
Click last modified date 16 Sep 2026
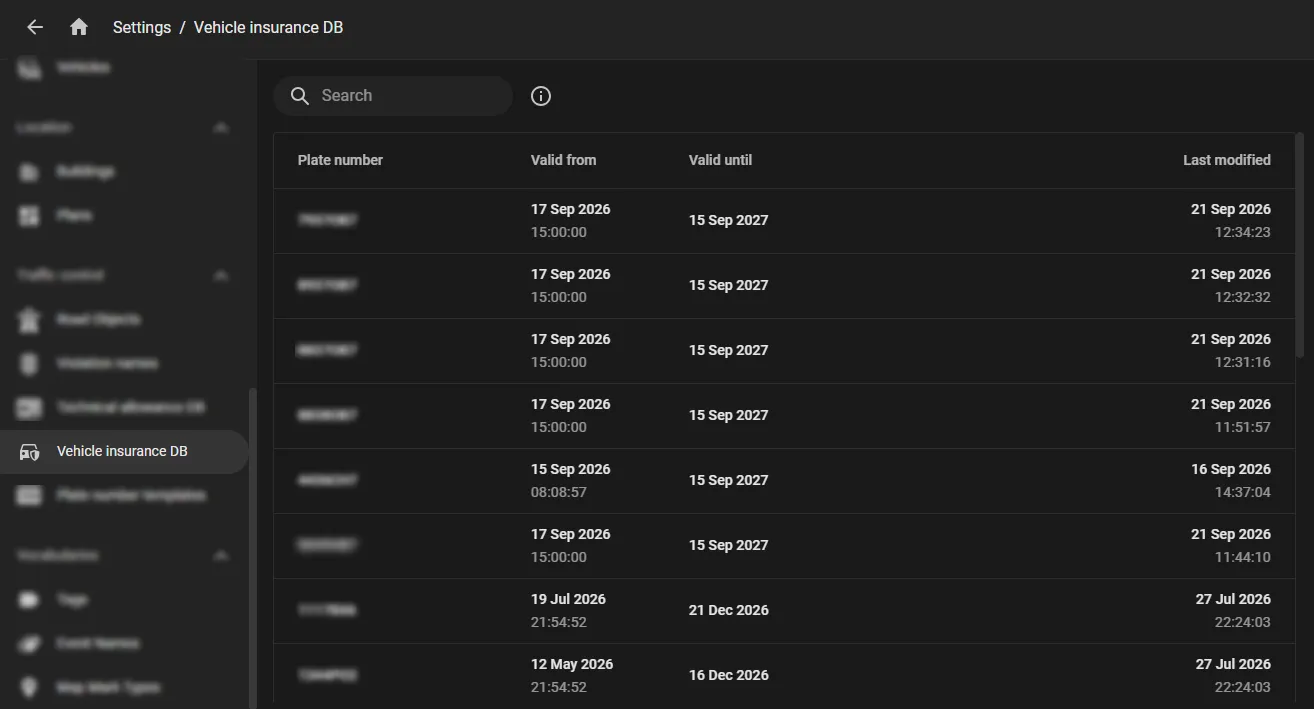1231,469
